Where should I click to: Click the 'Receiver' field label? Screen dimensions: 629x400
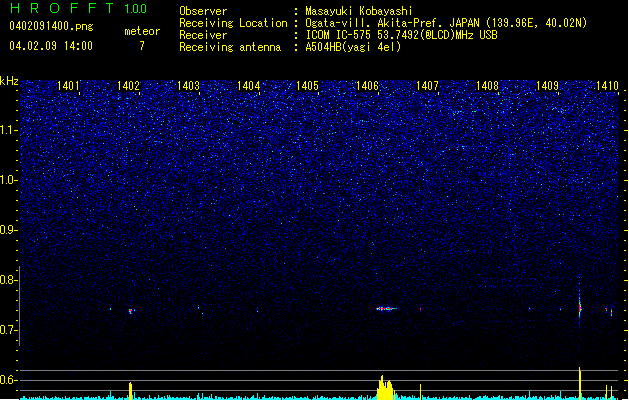(203, 35)
